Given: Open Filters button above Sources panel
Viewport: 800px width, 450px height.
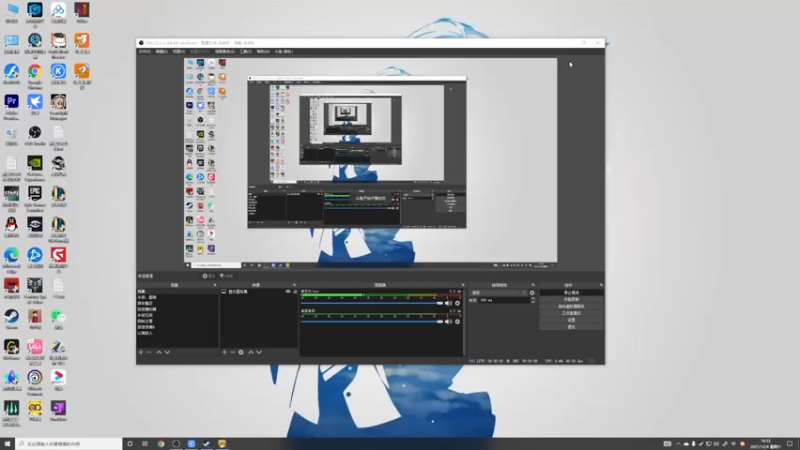Looking at the screenshot, I should coord(227,276).
